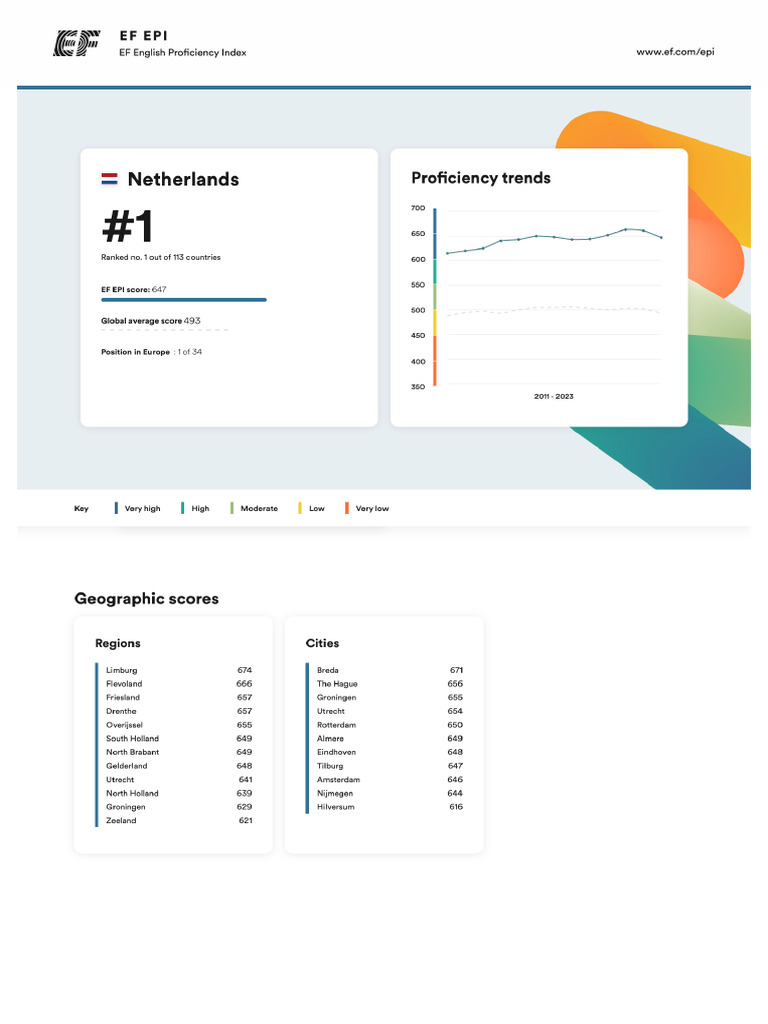The width and height of the screenshot is (768, 1024).
Task: Click the Low key color marker
Action: coord(300,508)
